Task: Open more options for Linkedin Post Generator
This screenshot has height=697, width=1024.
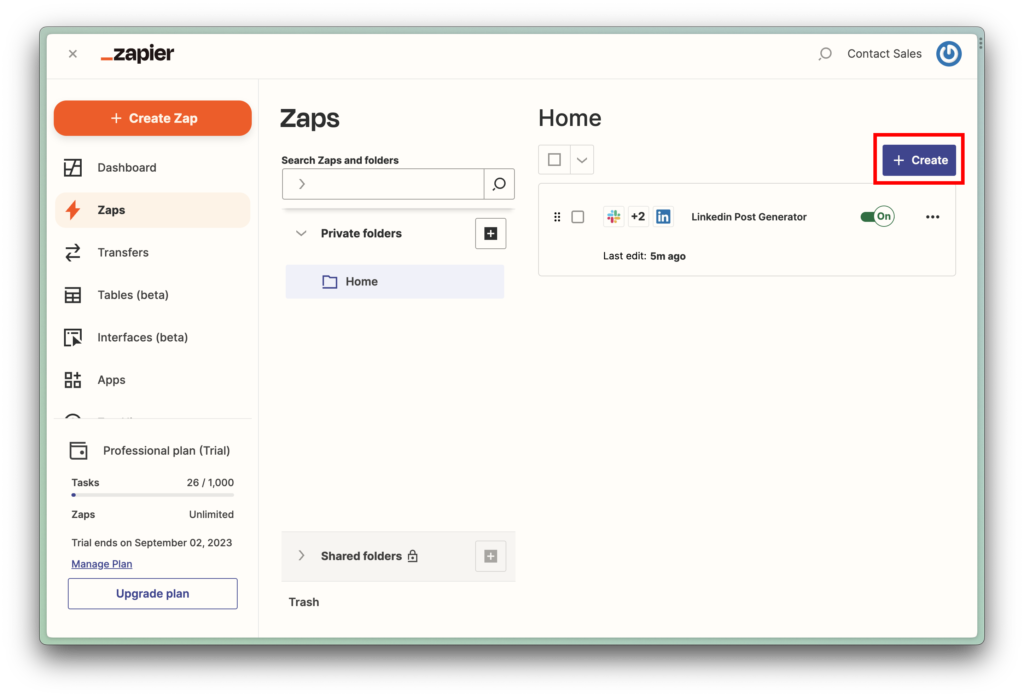Action: tap(933, 217)
